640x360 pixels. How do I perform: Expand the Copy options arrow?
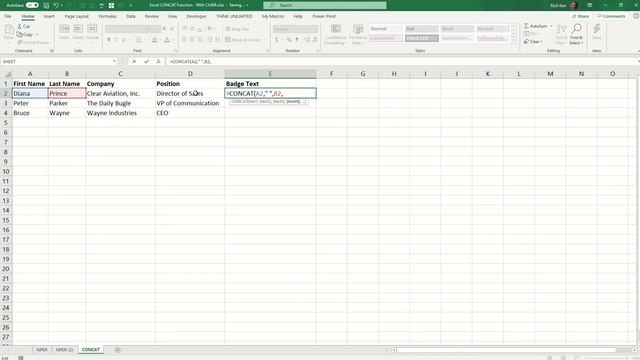[x=37, y=35]
